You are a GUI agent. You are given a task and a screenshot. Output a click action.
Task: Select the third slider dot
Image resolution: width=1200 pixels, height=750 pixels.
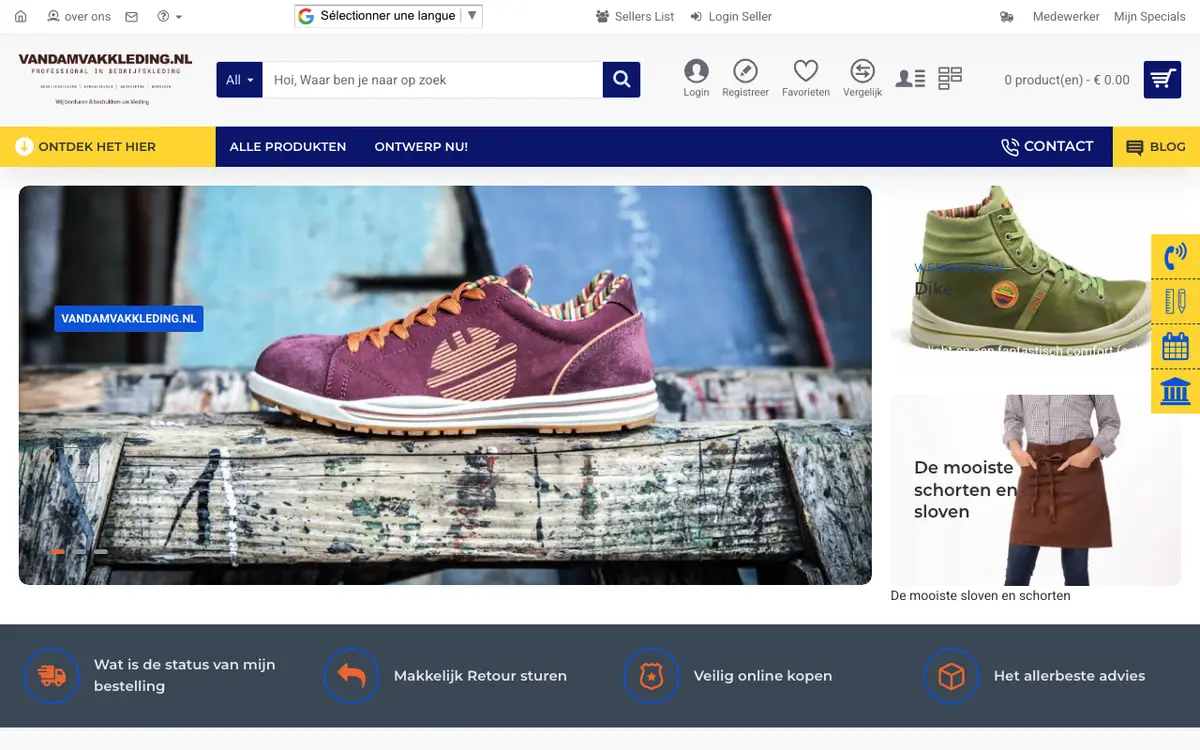[101, 552]
